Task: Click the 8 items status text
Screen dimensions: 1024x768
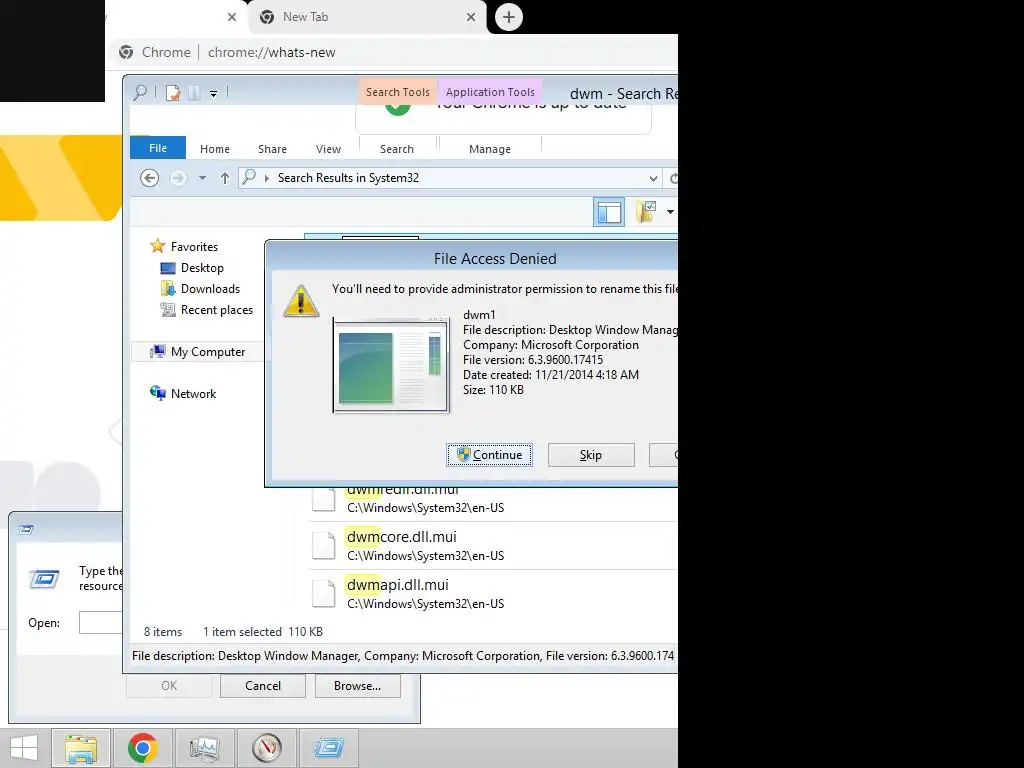Action: 163,632
